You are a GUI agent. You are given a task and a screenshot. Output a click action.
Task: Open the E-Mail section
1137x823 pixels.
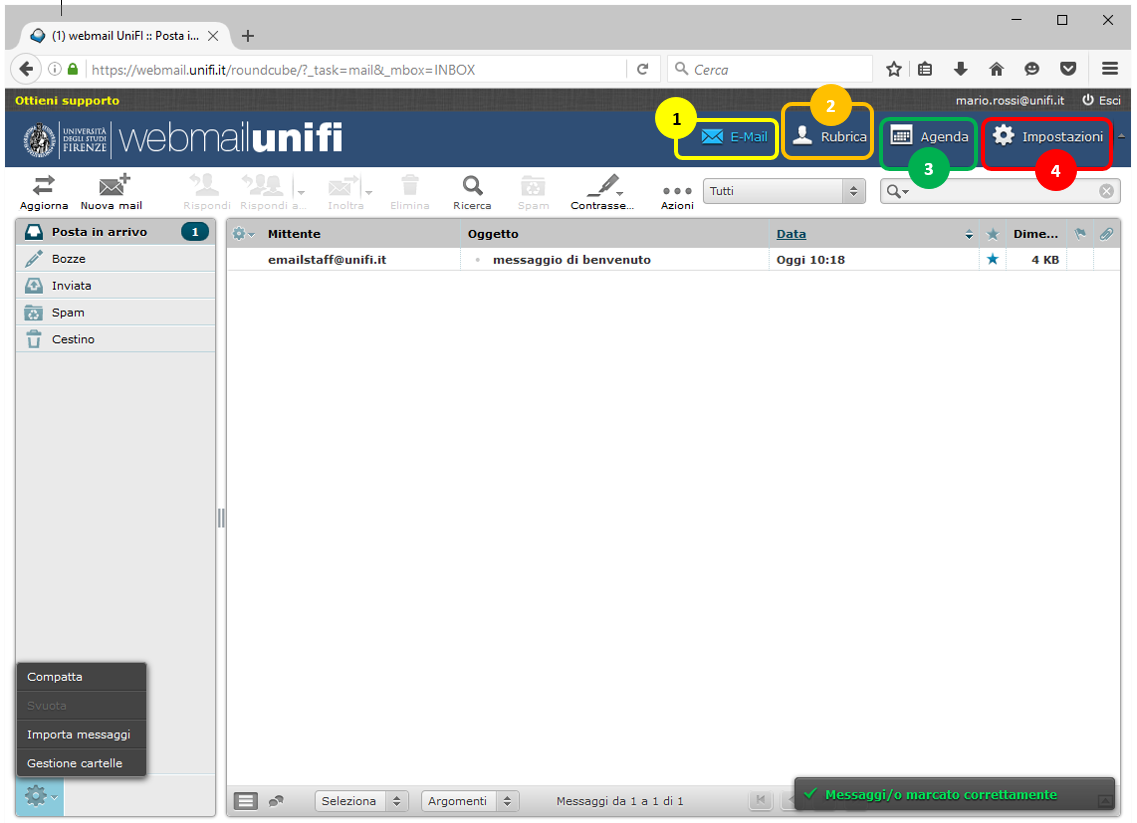734,136
